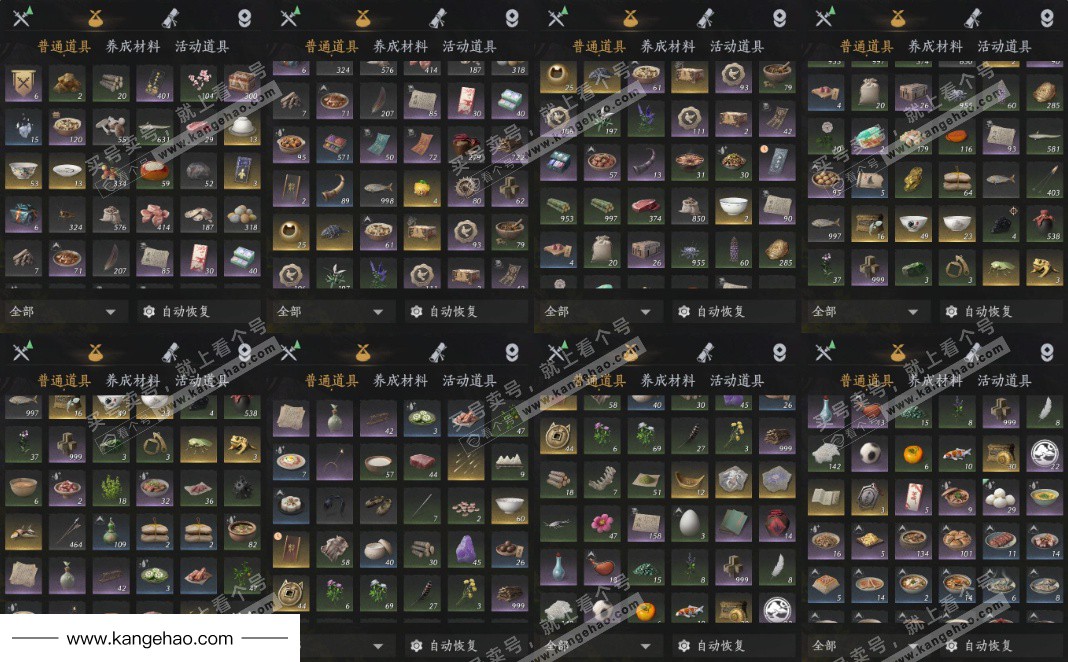Select the white egg item with count 3
Image resolution: width=1068 pixels, height=662 pixels.
pyautogui.click(x=689, y=524)
